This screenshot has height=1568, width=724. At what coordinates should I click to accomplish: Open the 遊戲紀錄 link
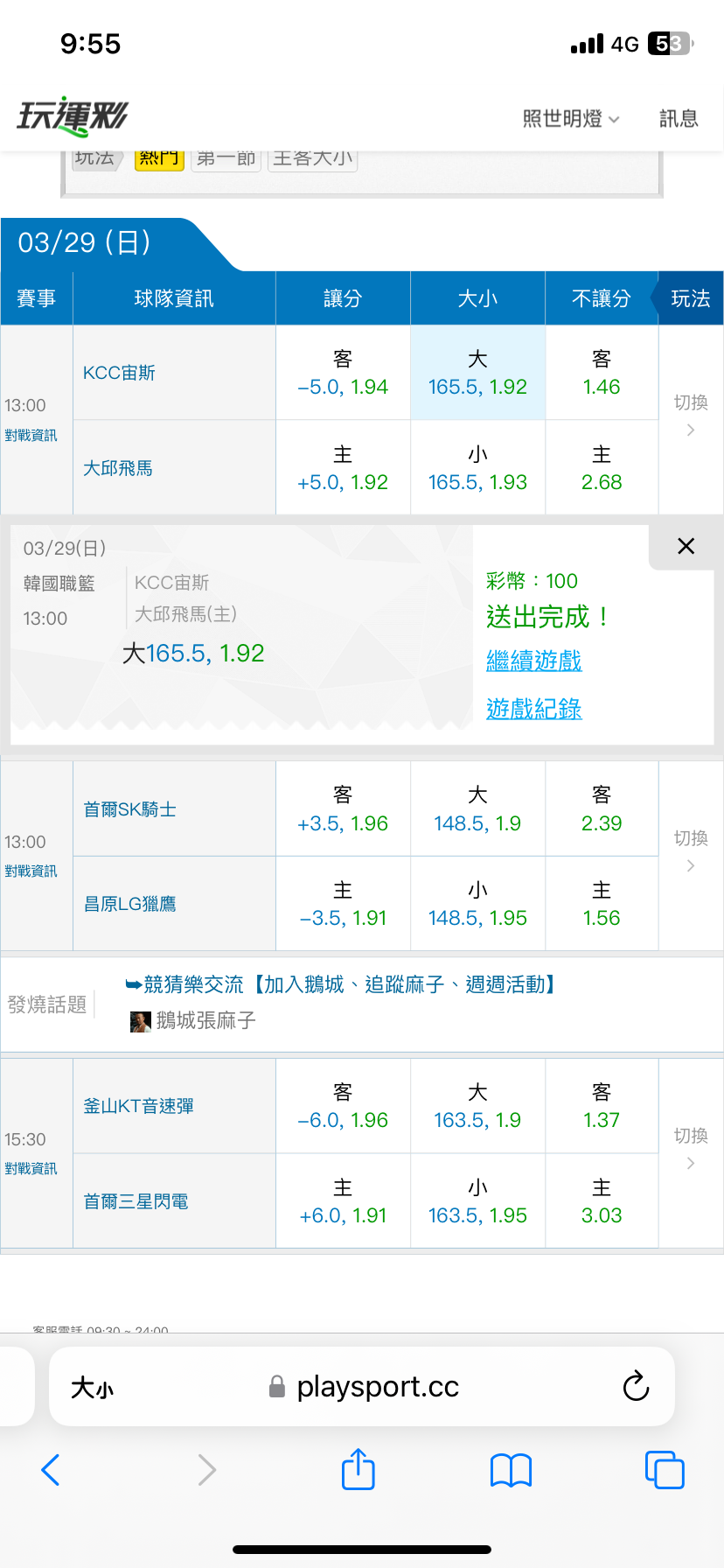click(533, 709)
